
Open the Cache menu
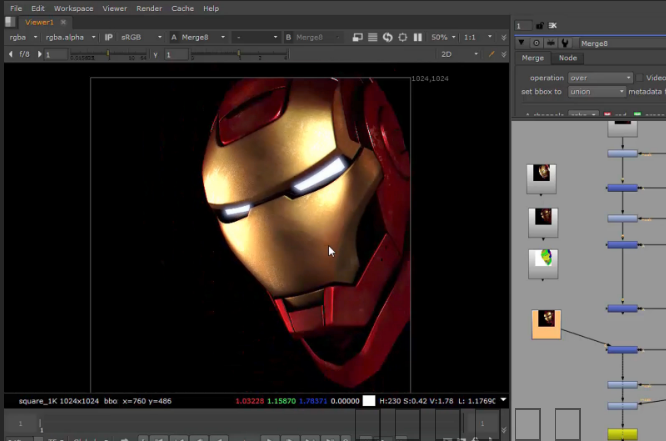[x=182, y=8]
